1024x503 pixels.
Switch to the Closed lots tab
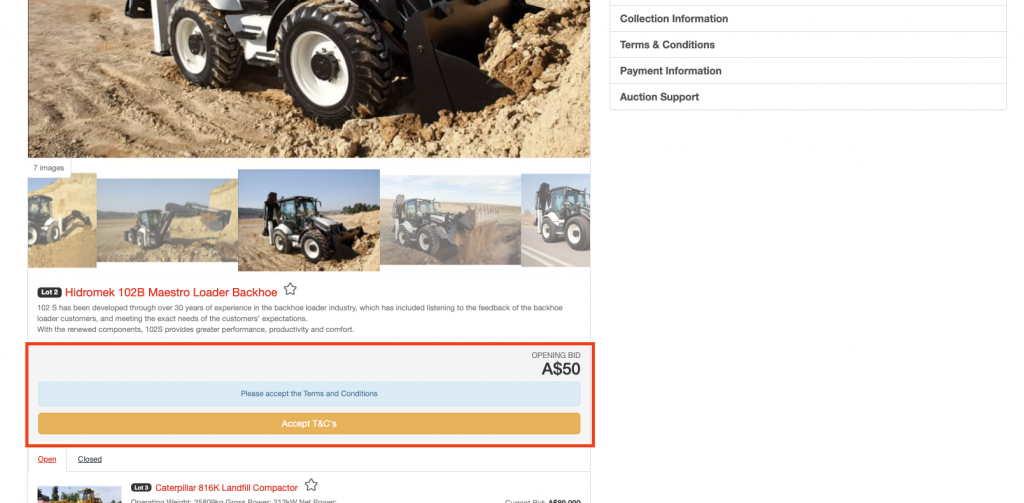[89, 459]
